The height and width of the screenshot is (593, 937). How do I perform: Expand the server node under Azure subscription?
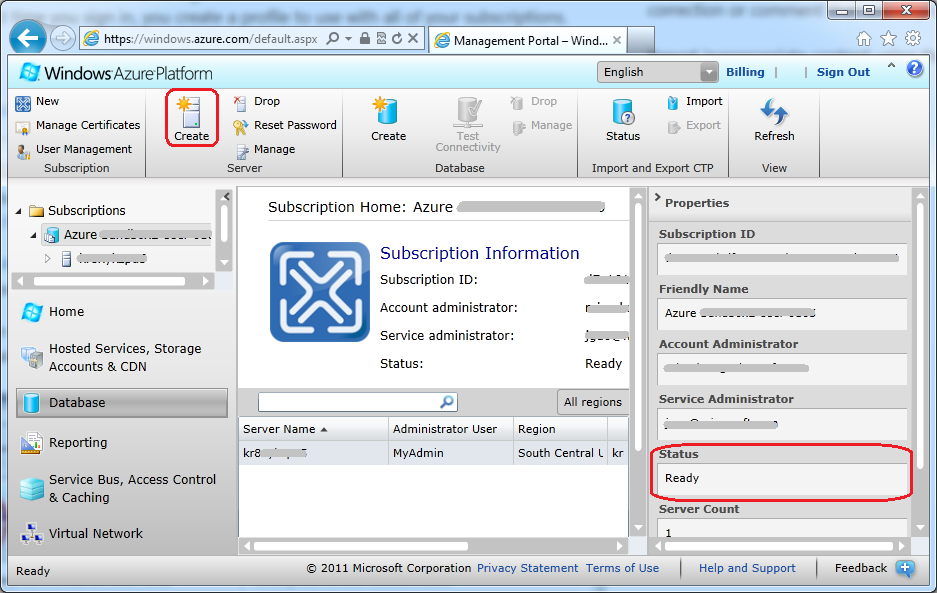(48, 259)
